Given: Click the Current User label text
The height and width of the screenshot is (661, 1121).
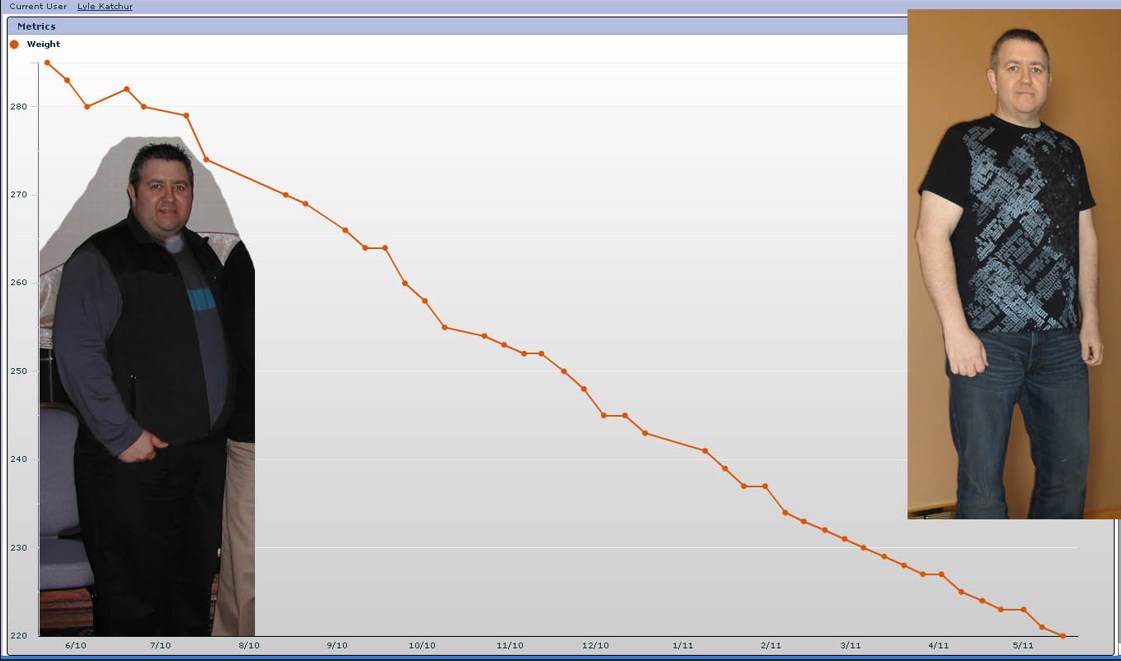Looking at the screenshot, I should pos(38,7).
